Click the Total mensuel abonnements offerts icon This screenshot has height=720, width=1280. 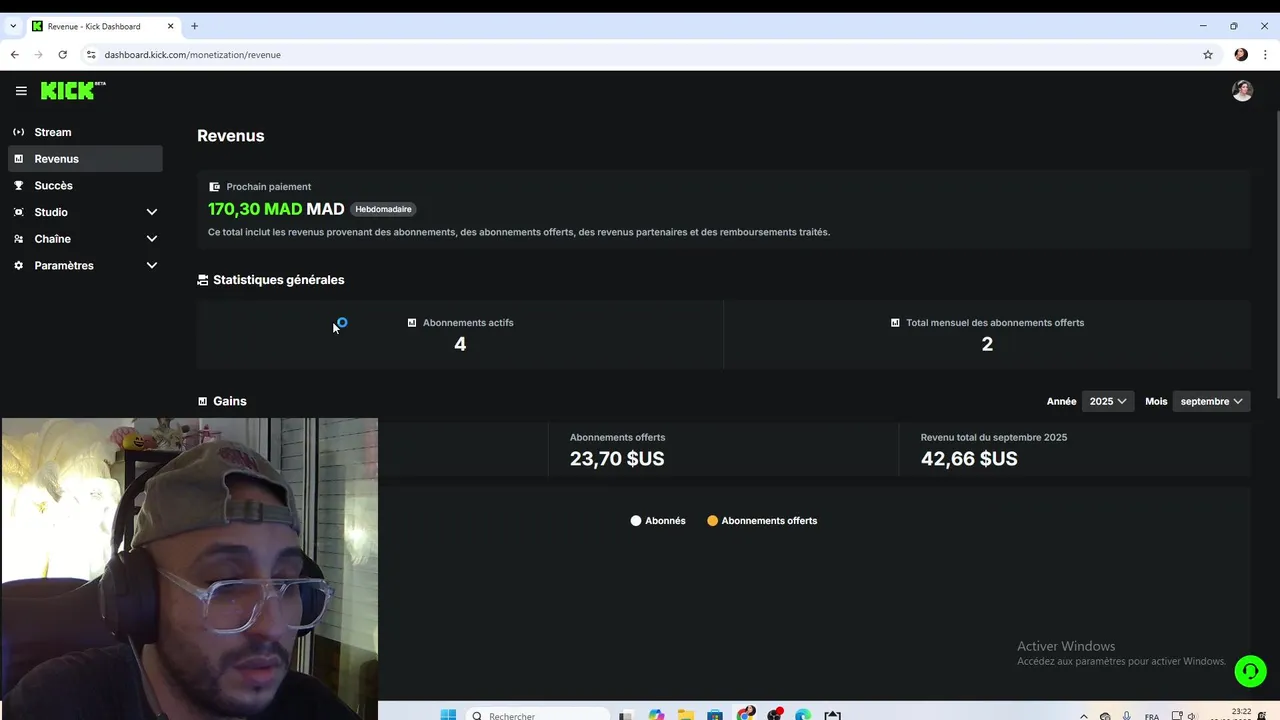[895, 323]
